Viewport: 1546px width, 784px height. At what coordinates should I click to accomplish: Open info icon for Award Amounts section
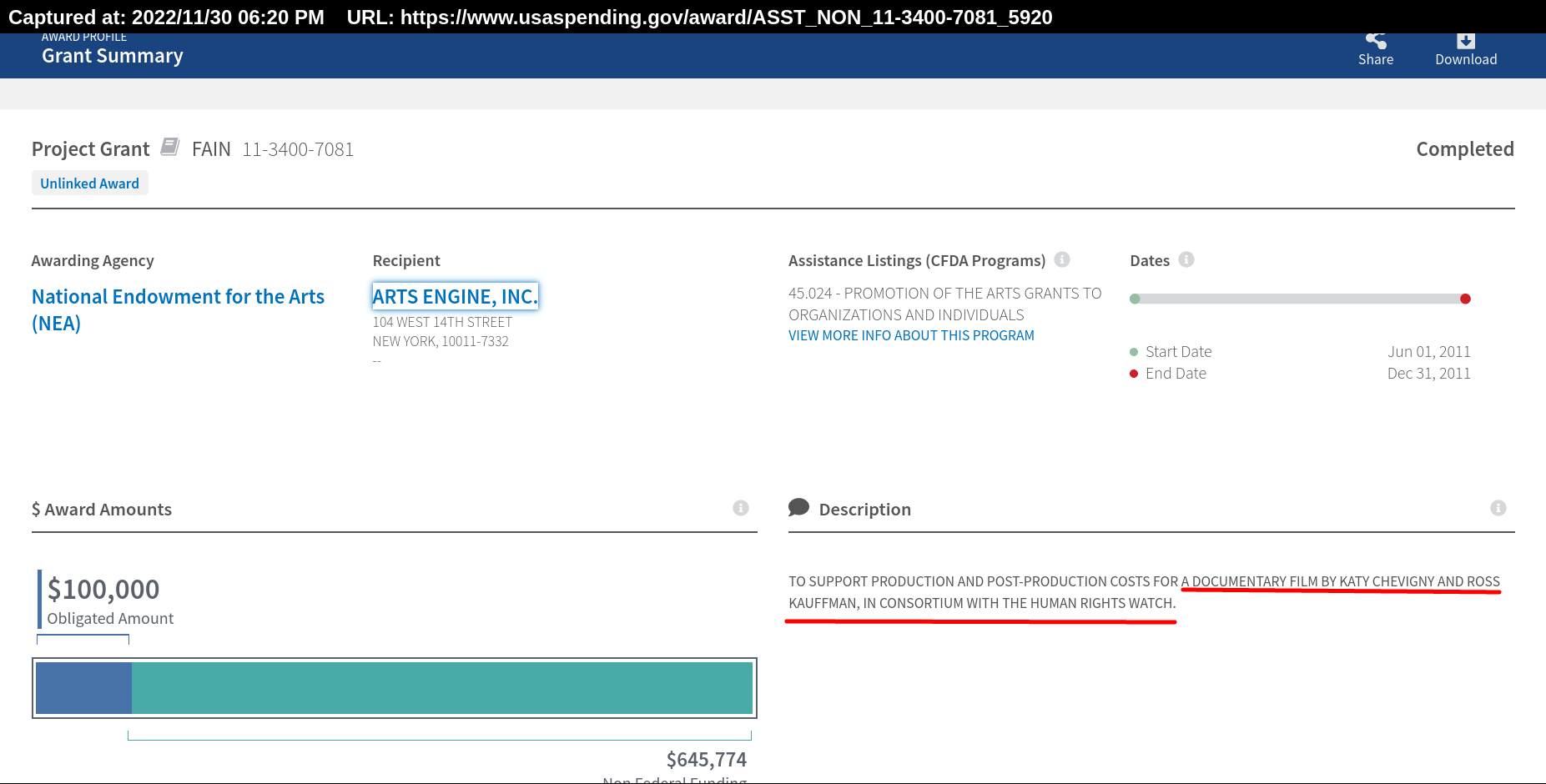point(741,508)
